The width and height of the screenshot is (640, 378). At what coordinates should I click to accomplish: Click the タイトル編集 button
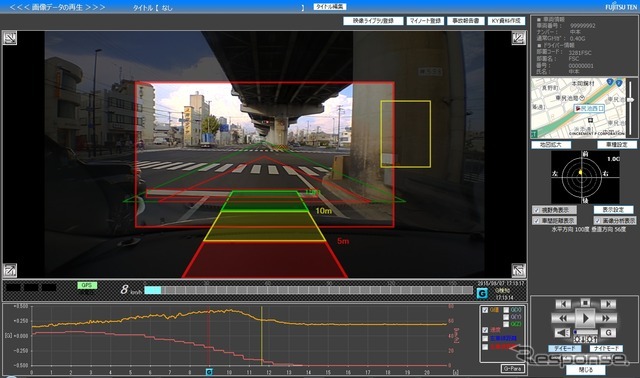click(x=330, y=7)
